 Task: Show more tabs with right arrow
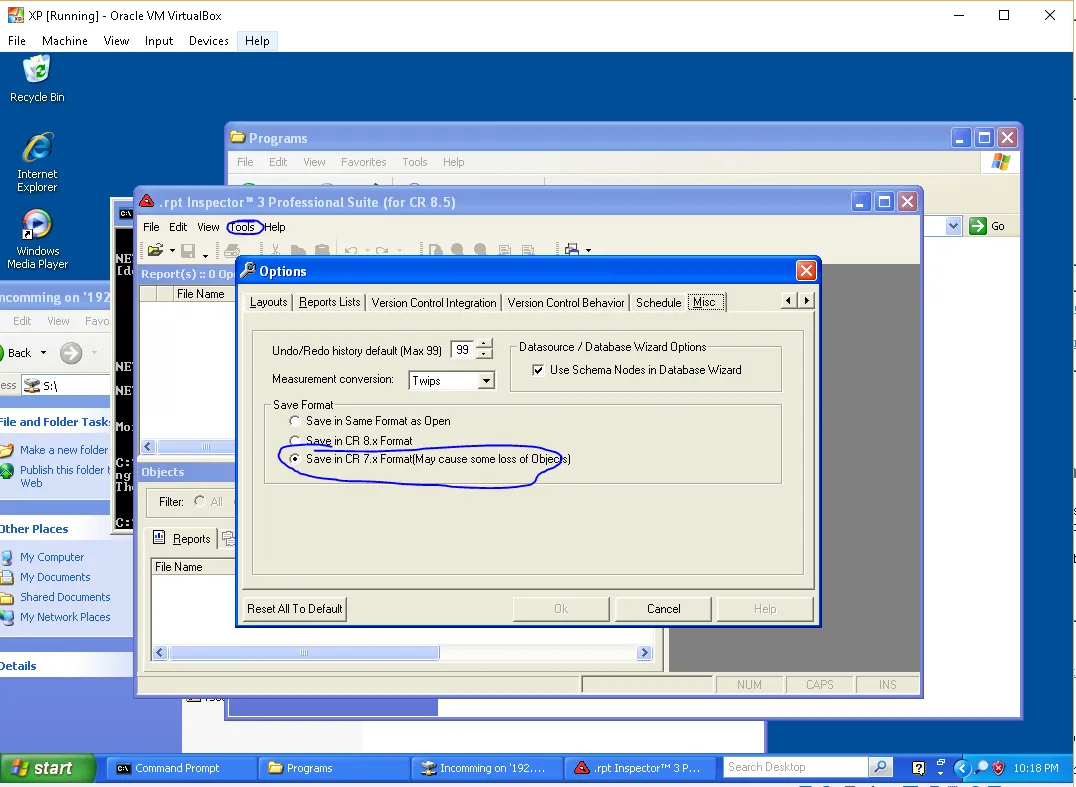point(806,301)
